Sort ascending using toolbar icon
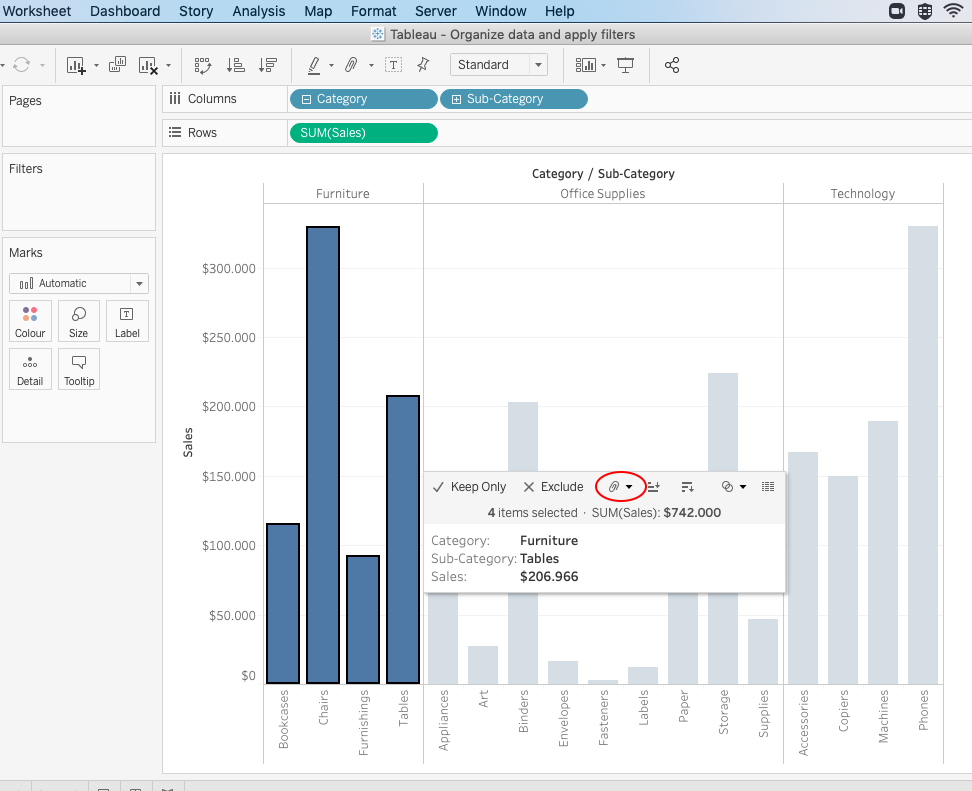The width and height of the screenshot is (972, 791). tap(235, 65)
